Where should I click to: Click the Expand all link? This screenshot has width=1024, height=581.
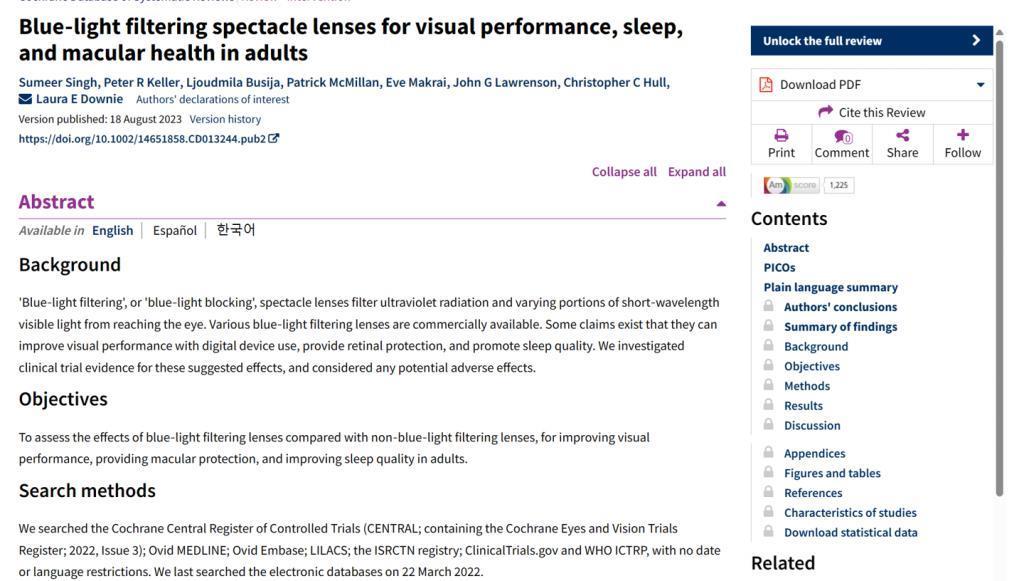tap(697, 172)
